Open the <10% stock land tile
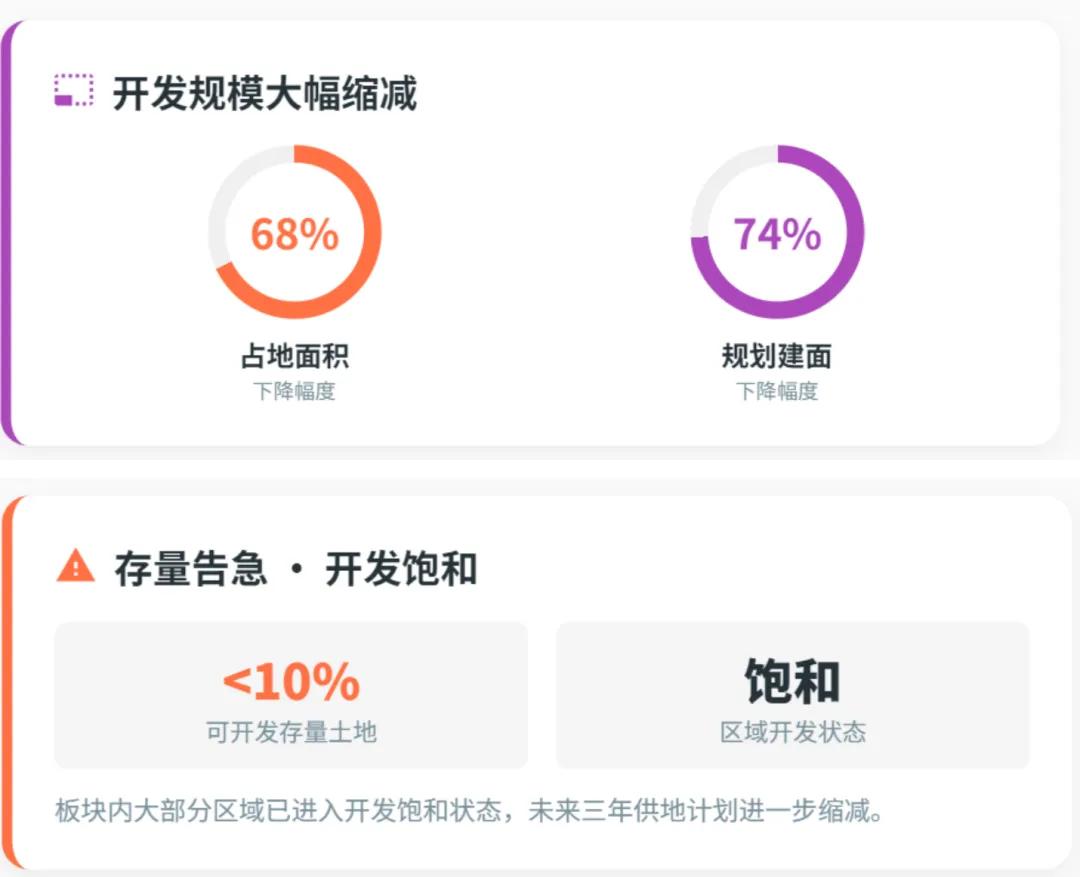Screen dimensions: 1080x877 click(291, 695)
